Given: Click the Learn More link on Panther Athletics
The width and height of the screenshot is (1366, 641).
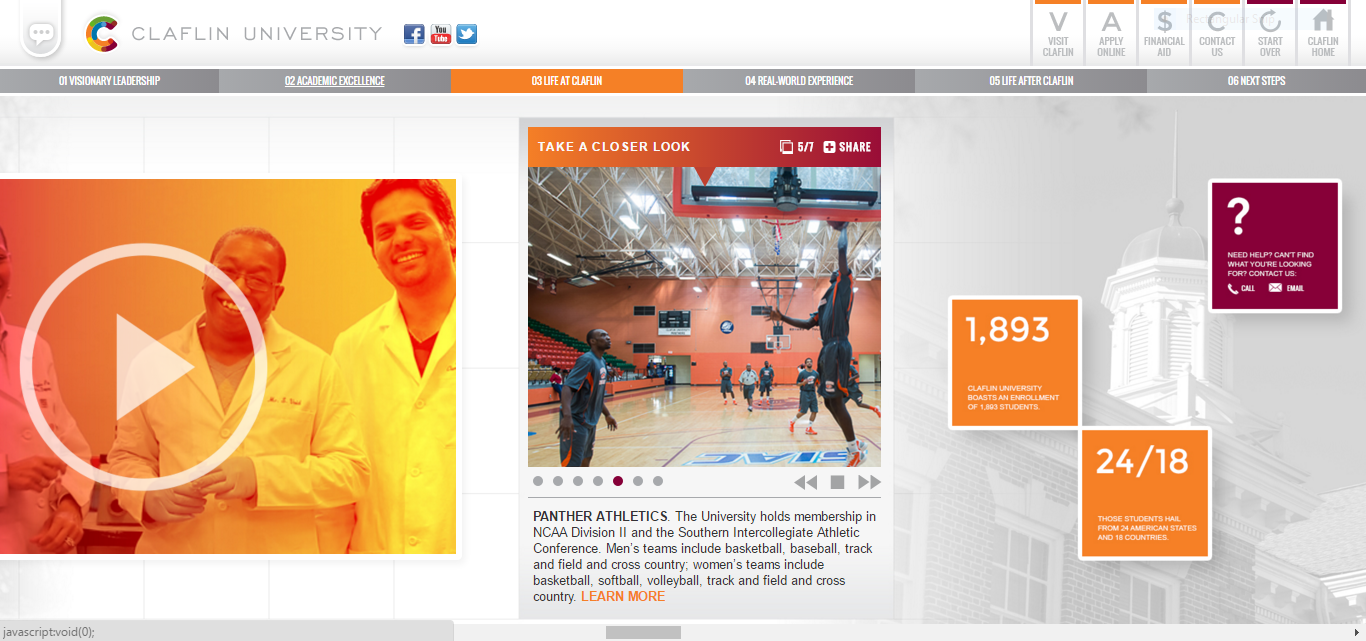Looking at the screenshot, I should pyautogui.click(x=623, y=597).
